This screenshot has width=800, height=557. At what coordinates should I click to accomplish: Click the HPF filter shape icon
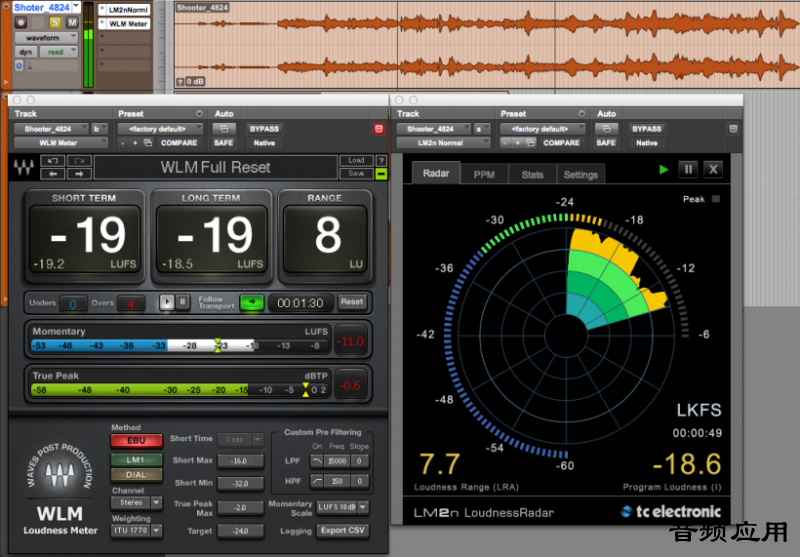pos(316,481)
